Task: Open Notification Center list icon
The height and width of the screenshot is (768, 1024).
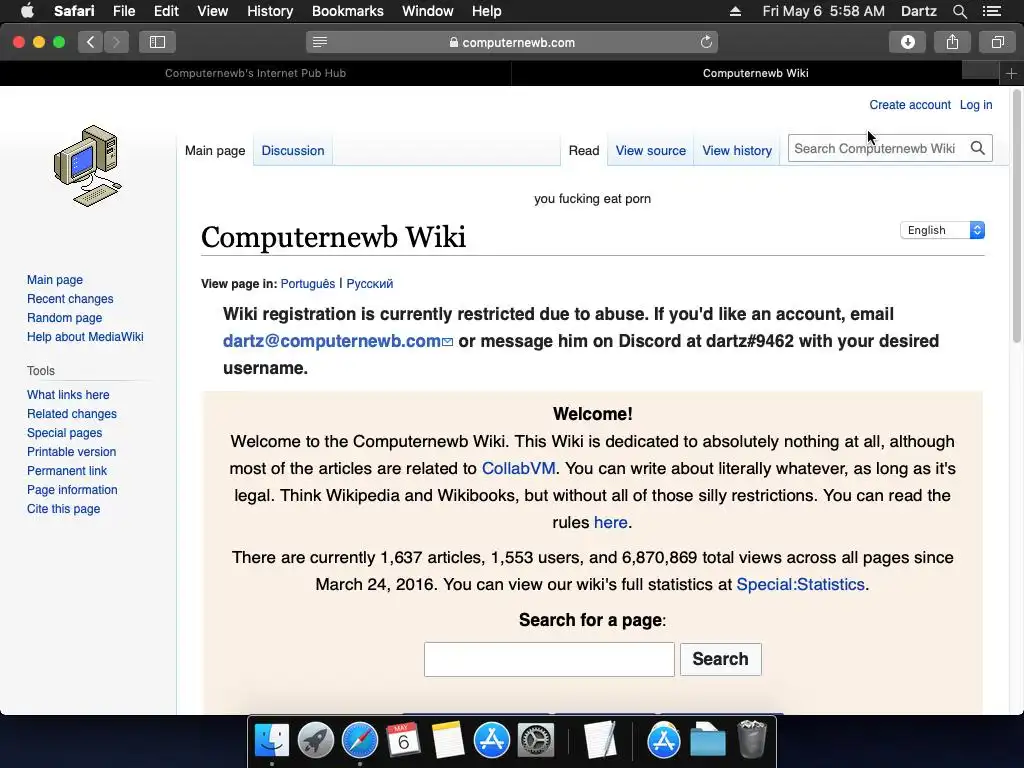Action: [992, 11]
